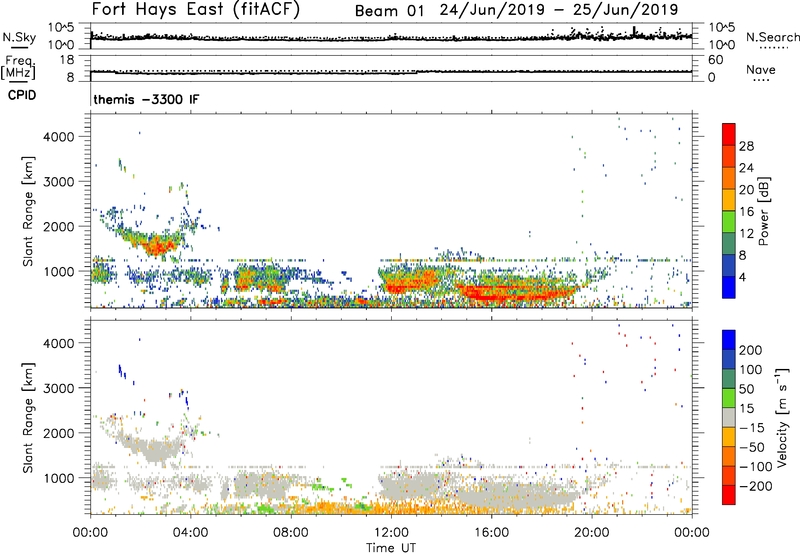Click the '16:00' time axis label
The image size is (800, 554).
pyautogui.click(x=491, y=533)
